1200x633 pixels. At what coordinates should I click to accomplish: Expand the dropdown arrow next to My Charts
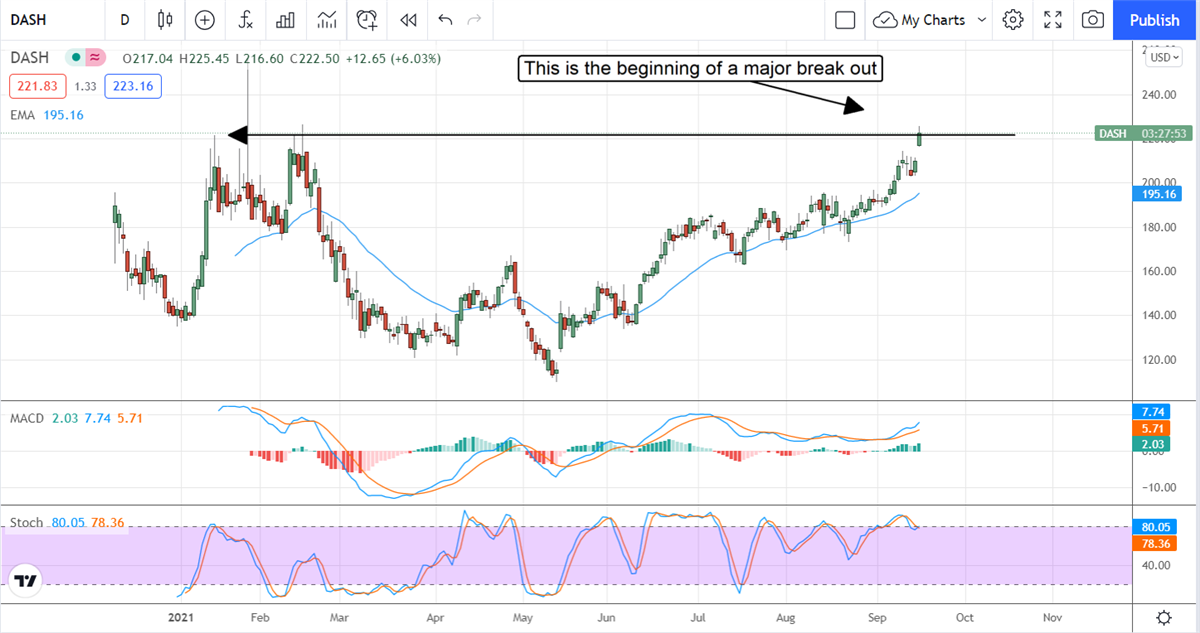click(x=981, y=20)
